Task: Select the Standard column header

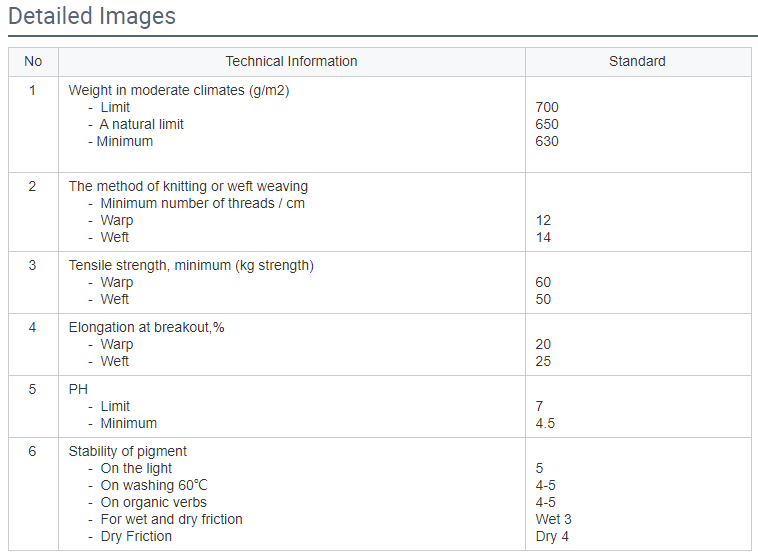Action: point(637,61)
